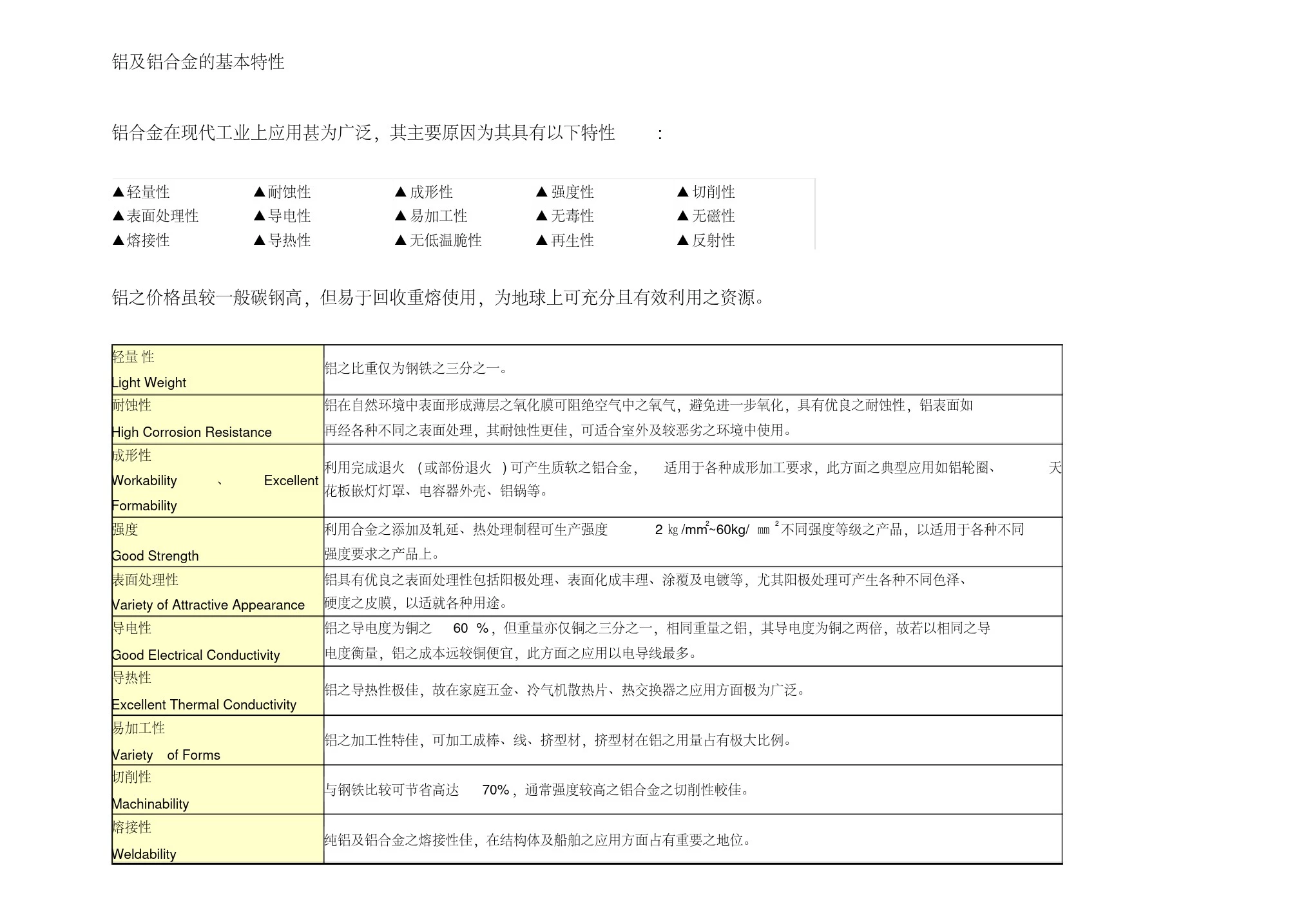Click the line starting 铝之导电度为铜之
Image resolution: width=1308 pixels, height=924 pixels.
pyautogui.click(x=657, y=628)
